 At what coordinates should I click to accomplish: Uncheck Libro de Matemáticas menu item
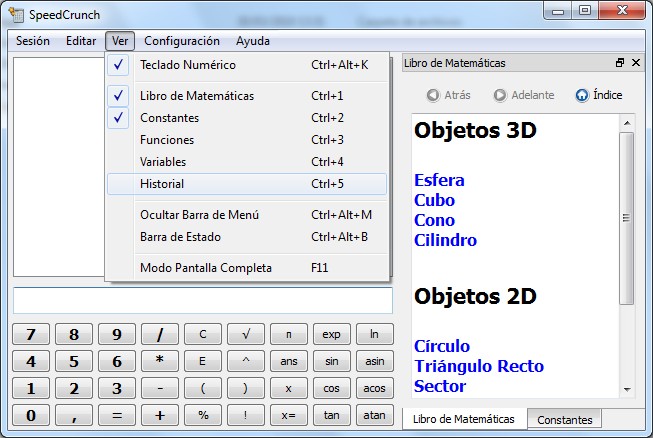pyautogui.click(x=247, y=96)
